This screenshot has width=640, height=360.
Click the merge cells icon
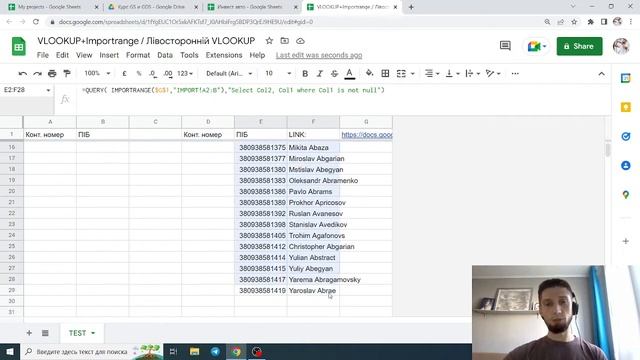coord(401,73)
